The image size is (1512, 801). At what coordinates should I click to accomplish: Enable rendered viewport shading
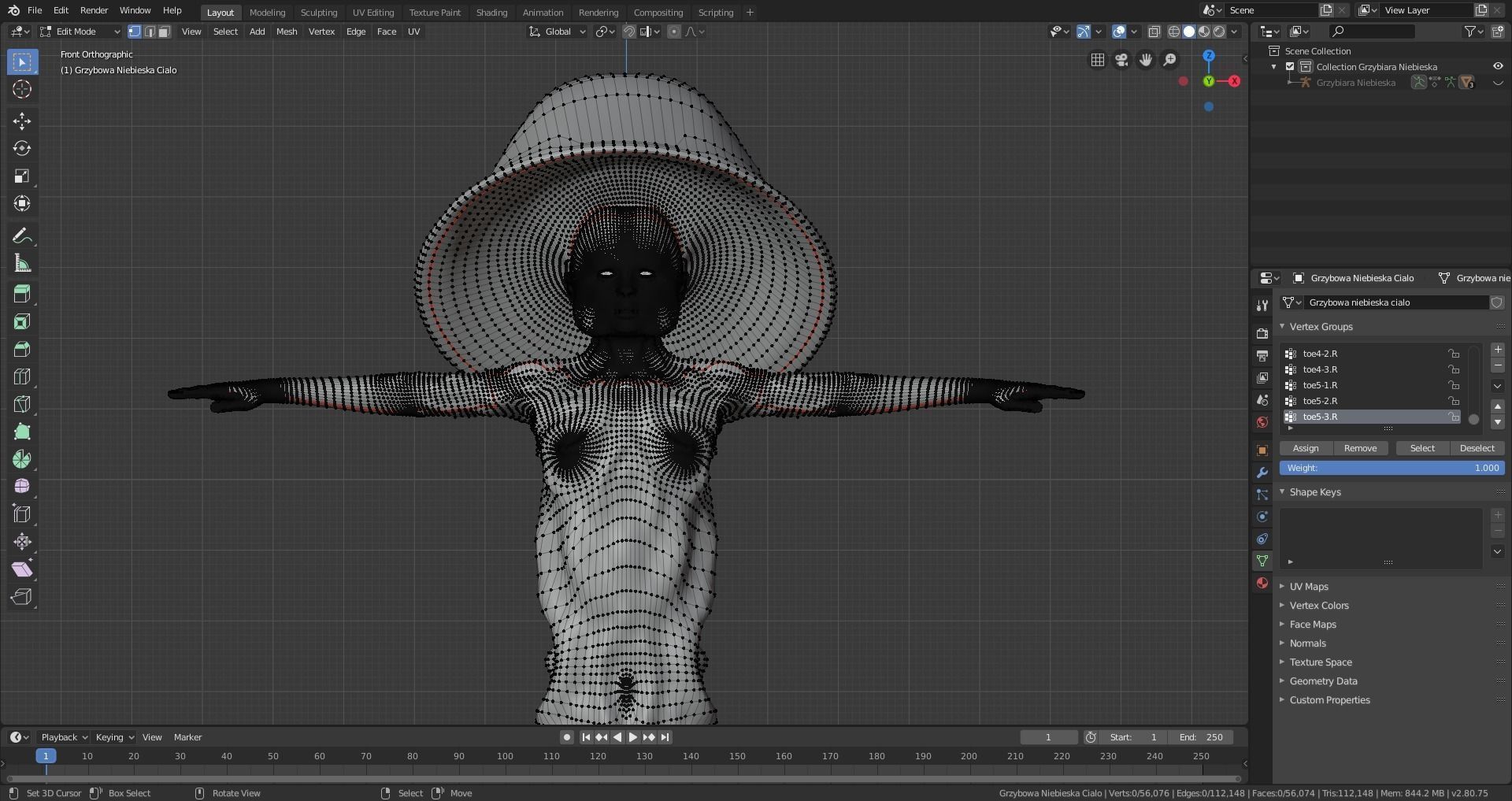pyautogui.click(x=1219, y=32)
